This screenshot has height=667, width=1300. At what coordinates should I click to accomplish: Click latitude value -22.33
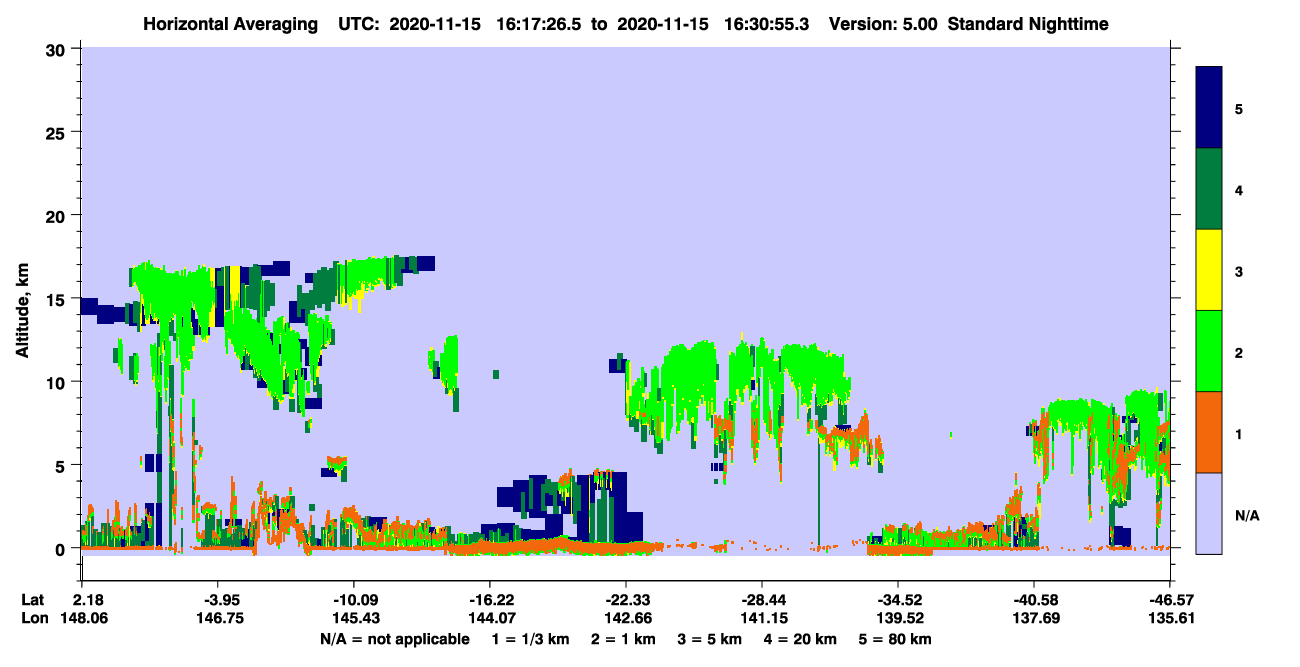point(625,600)
